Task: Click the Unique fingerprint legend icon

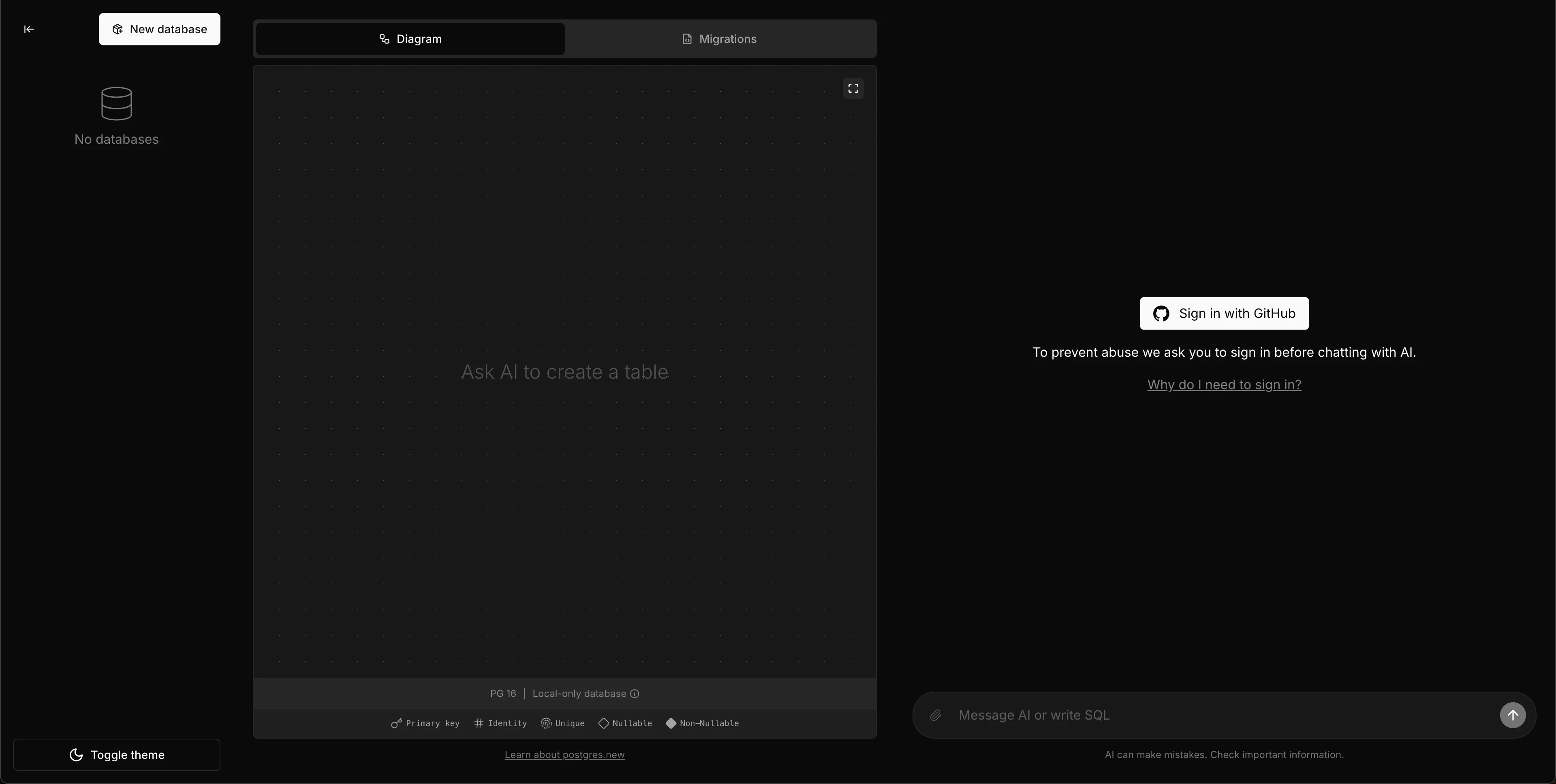Action: point(546,724)
